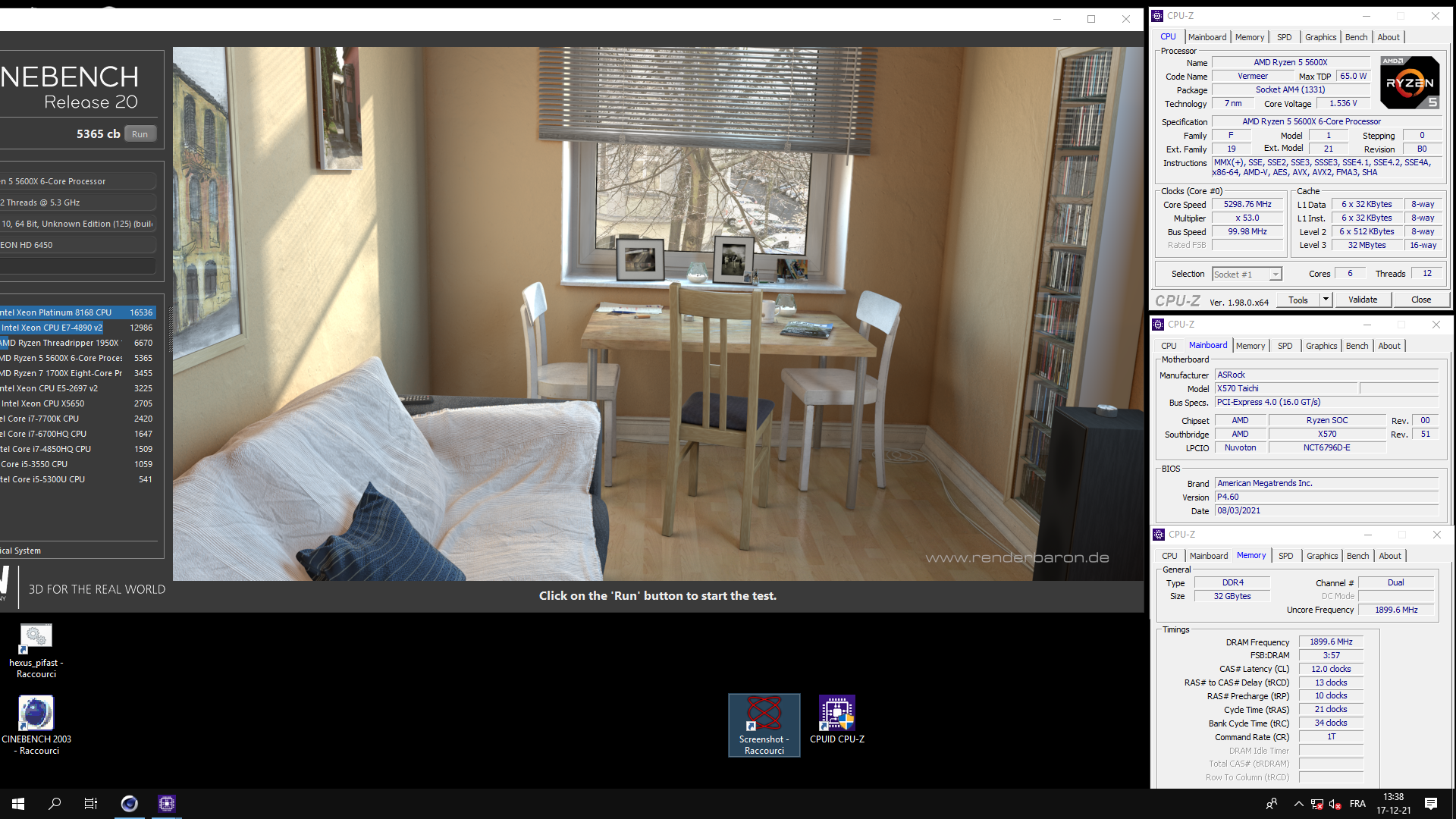Screen dimensions: 1456x819
Task: Click Validate in the CPU-Z window
Action: click(1363, 300)
